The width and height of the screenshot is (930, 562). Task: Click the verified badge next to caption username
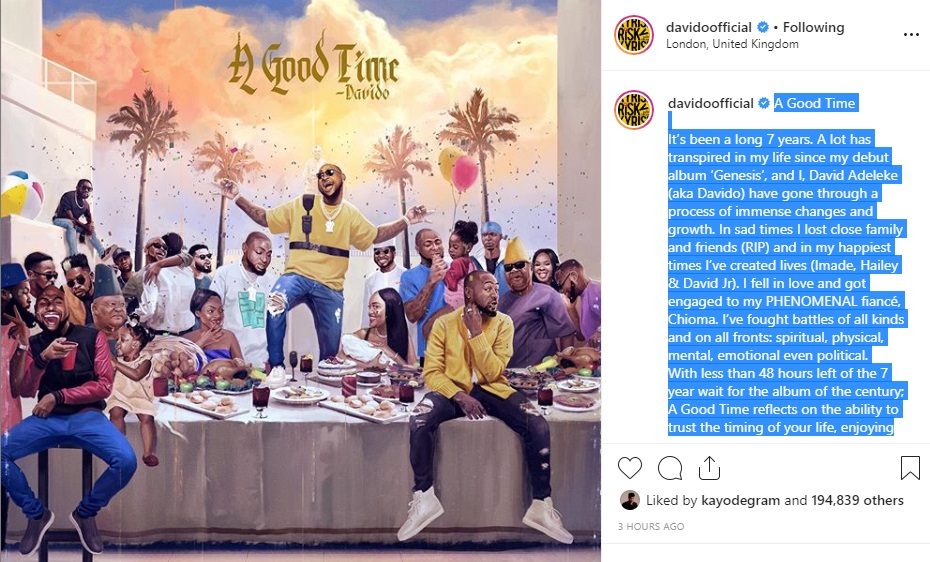764,103
